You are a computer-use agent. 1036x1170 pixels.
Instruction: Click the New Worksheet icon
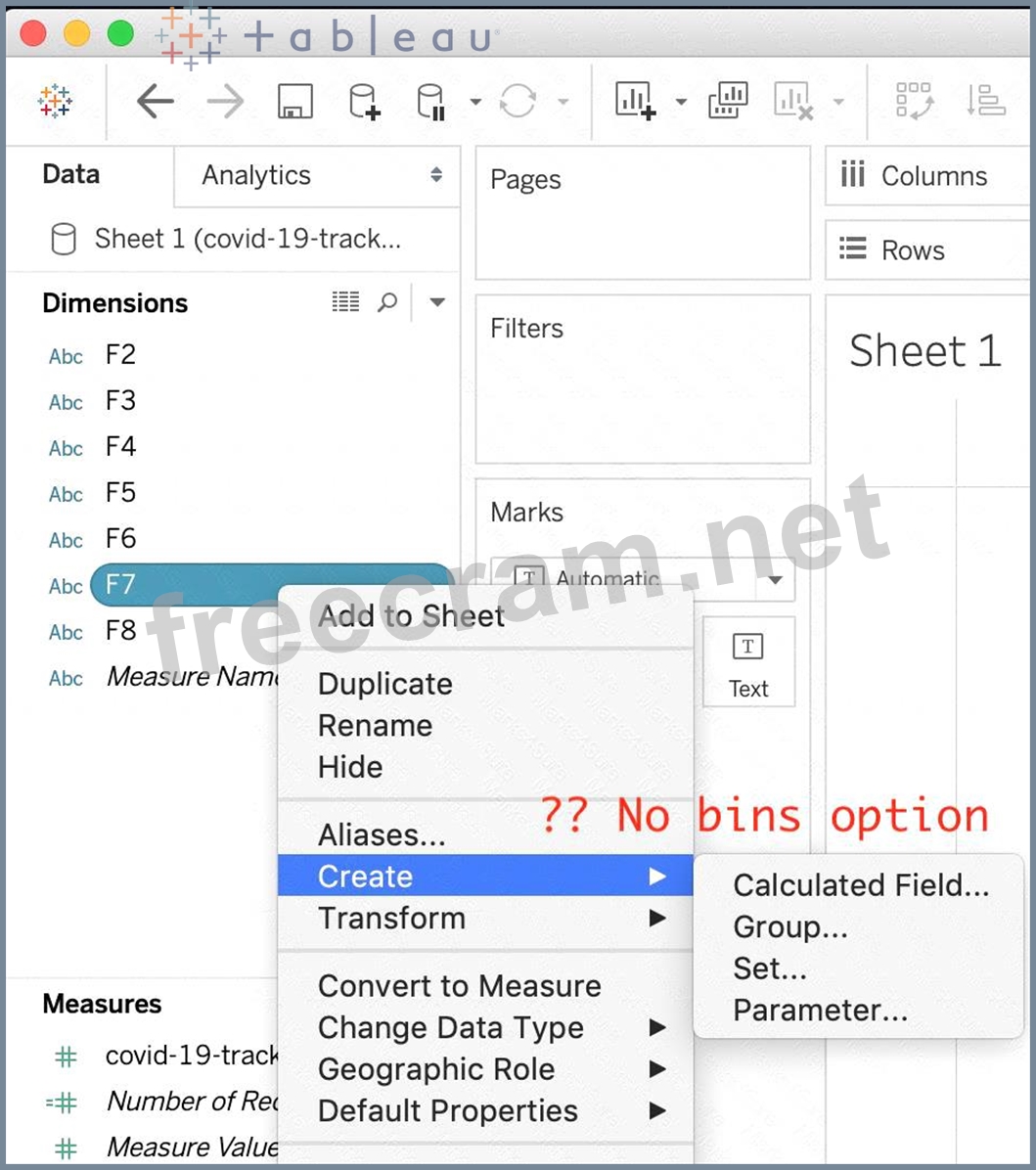635,101
